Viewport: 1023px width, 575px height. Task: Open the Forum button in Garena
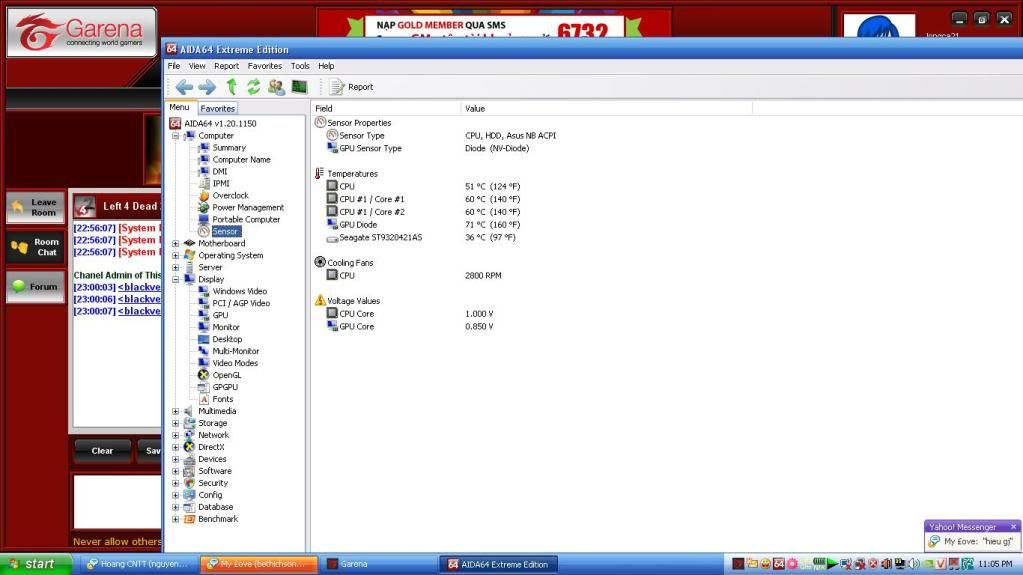click(35, 287)
